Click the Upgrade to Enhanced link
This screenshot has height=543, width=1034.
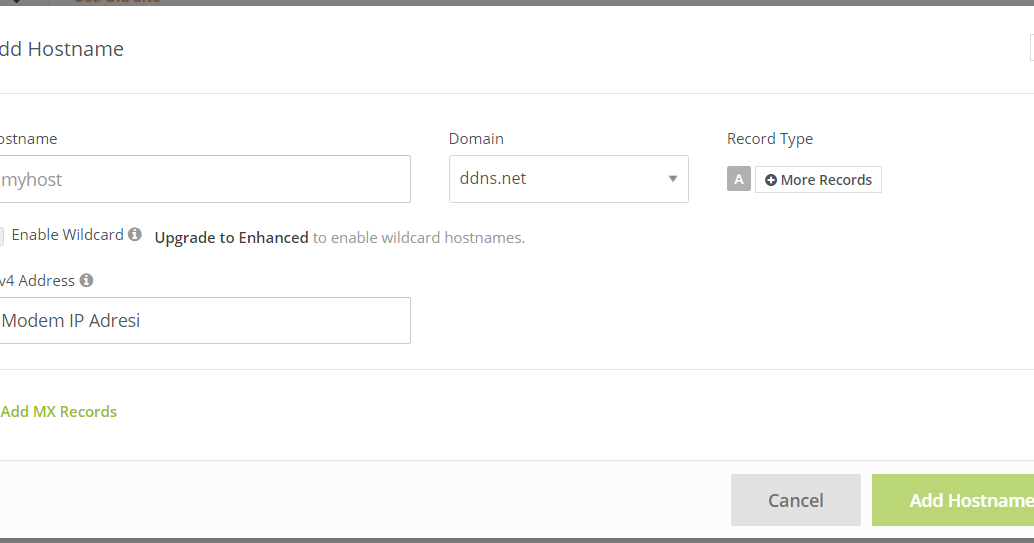click(231, 238)
